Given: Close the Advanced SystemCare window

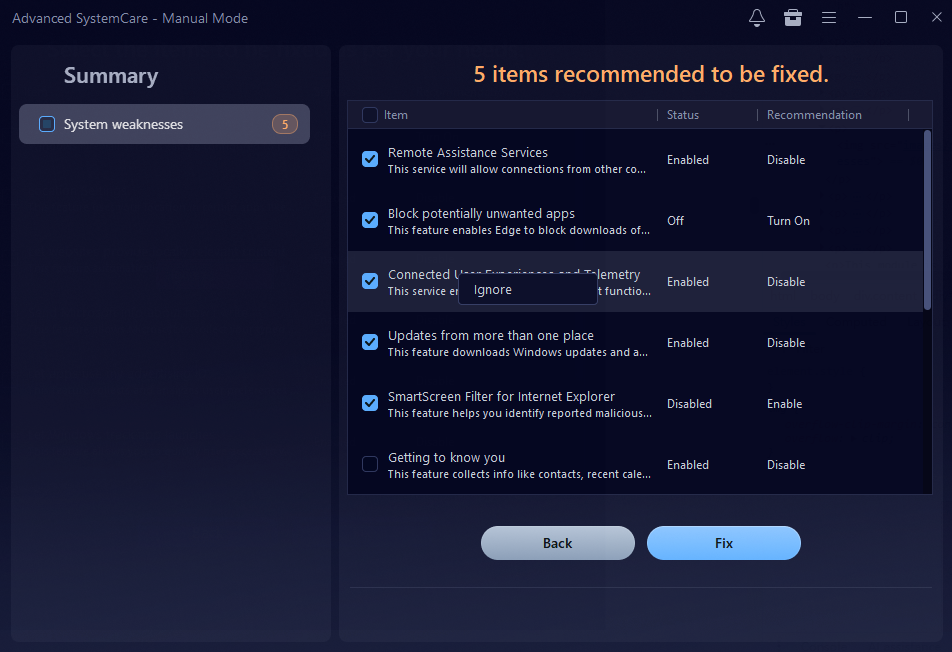Looking at the screenshot, I should tap(935, 18).
